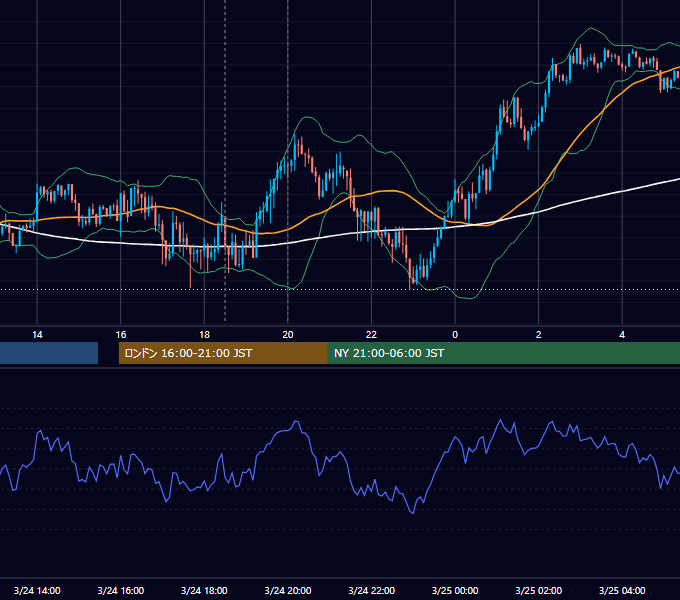Click the blue session bar before London
The height and width of the screenshot is (600, 680).
tap(49, 353)
